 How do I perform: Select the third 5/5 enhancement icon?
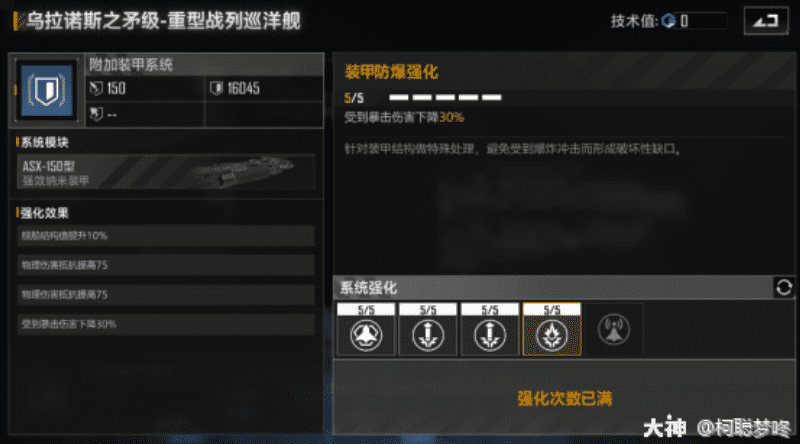(x=490, y=329)
